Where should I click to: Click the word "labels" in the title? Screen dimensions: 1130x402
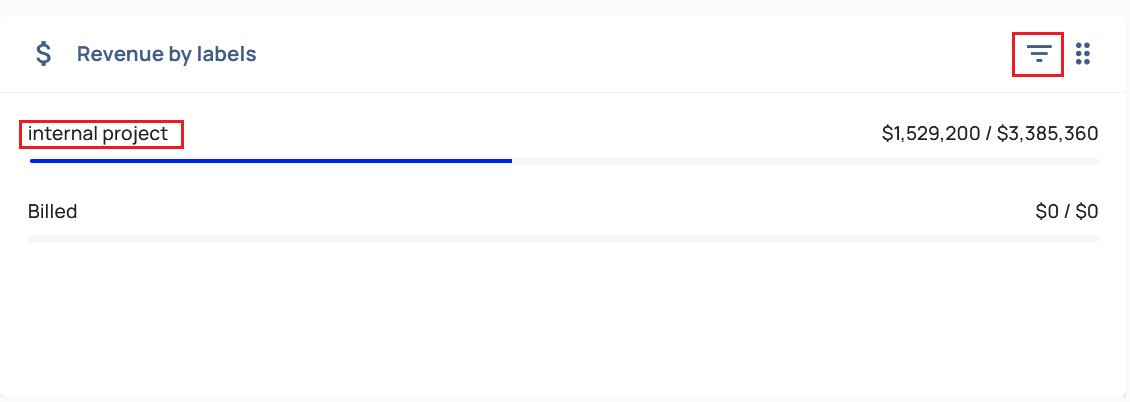227,54
